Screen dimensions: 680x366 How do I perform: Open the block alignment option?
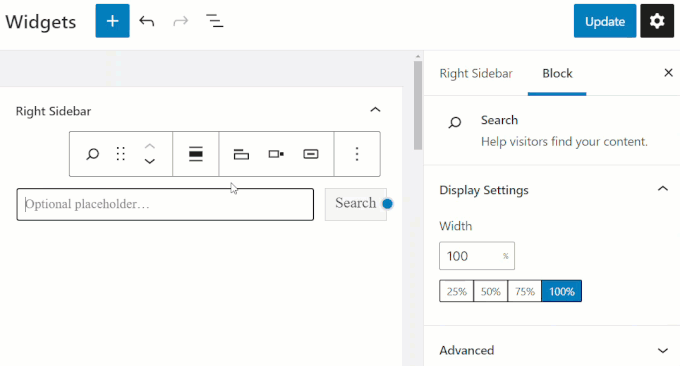[x=196, y=154]
